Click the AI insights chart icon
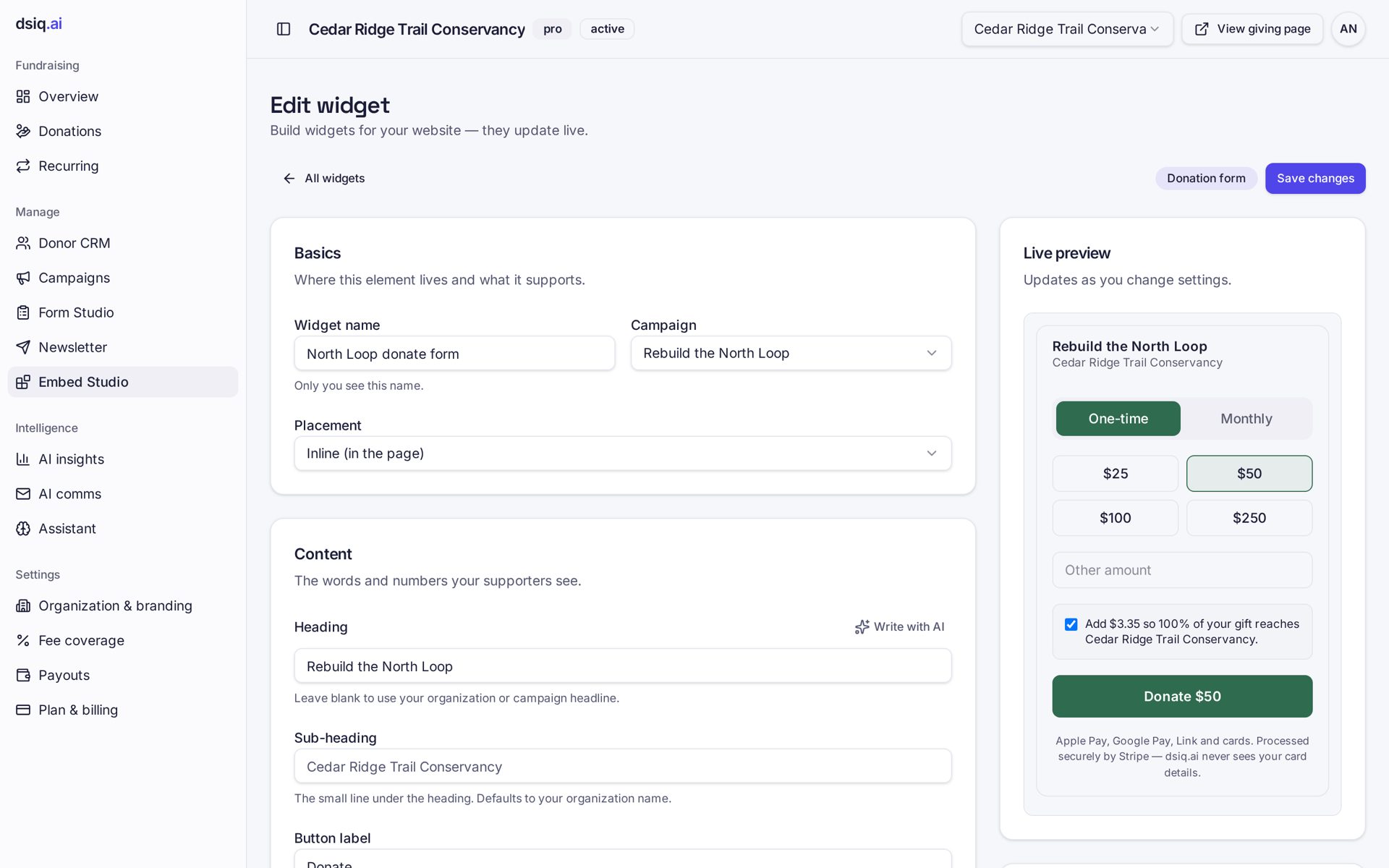1389x868 pixels. click(x=23, y=459)
